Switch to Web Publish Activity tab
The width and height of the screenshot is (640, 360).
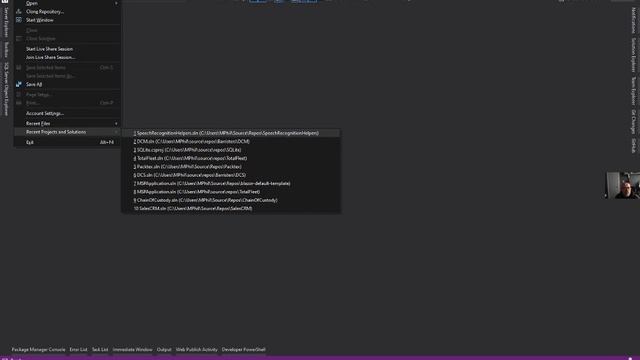coord(197,349)
